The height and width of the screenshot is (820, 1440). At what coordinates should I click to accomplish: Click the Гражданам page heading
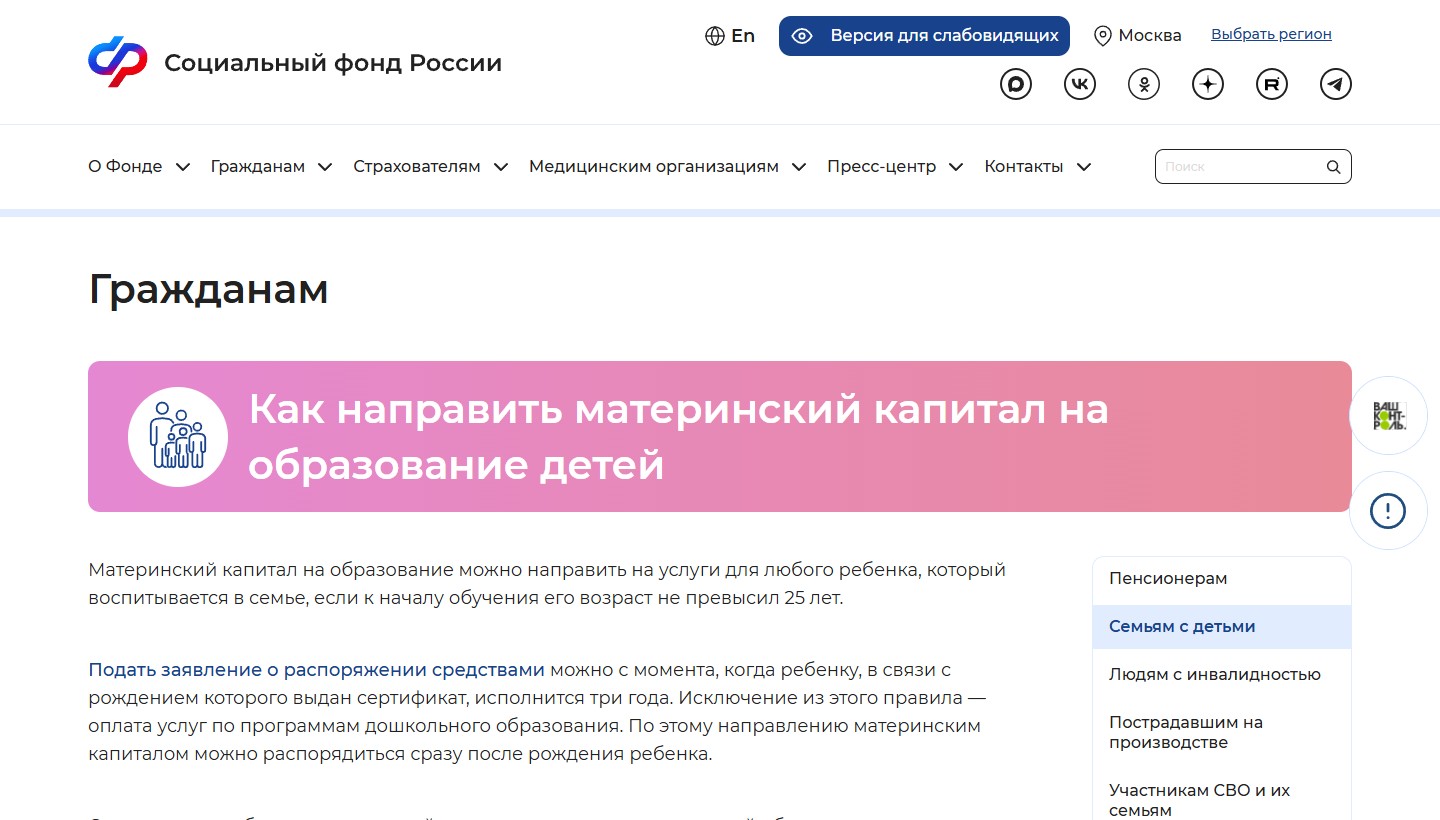point(208,290)
